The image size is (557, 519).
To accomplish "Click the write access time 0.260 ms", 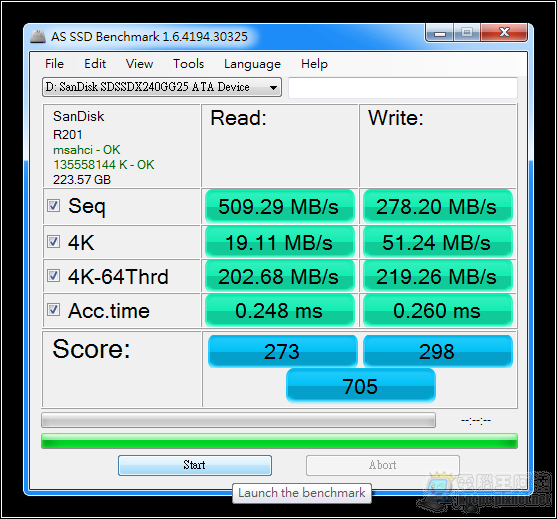I will [x=438, y=310].
